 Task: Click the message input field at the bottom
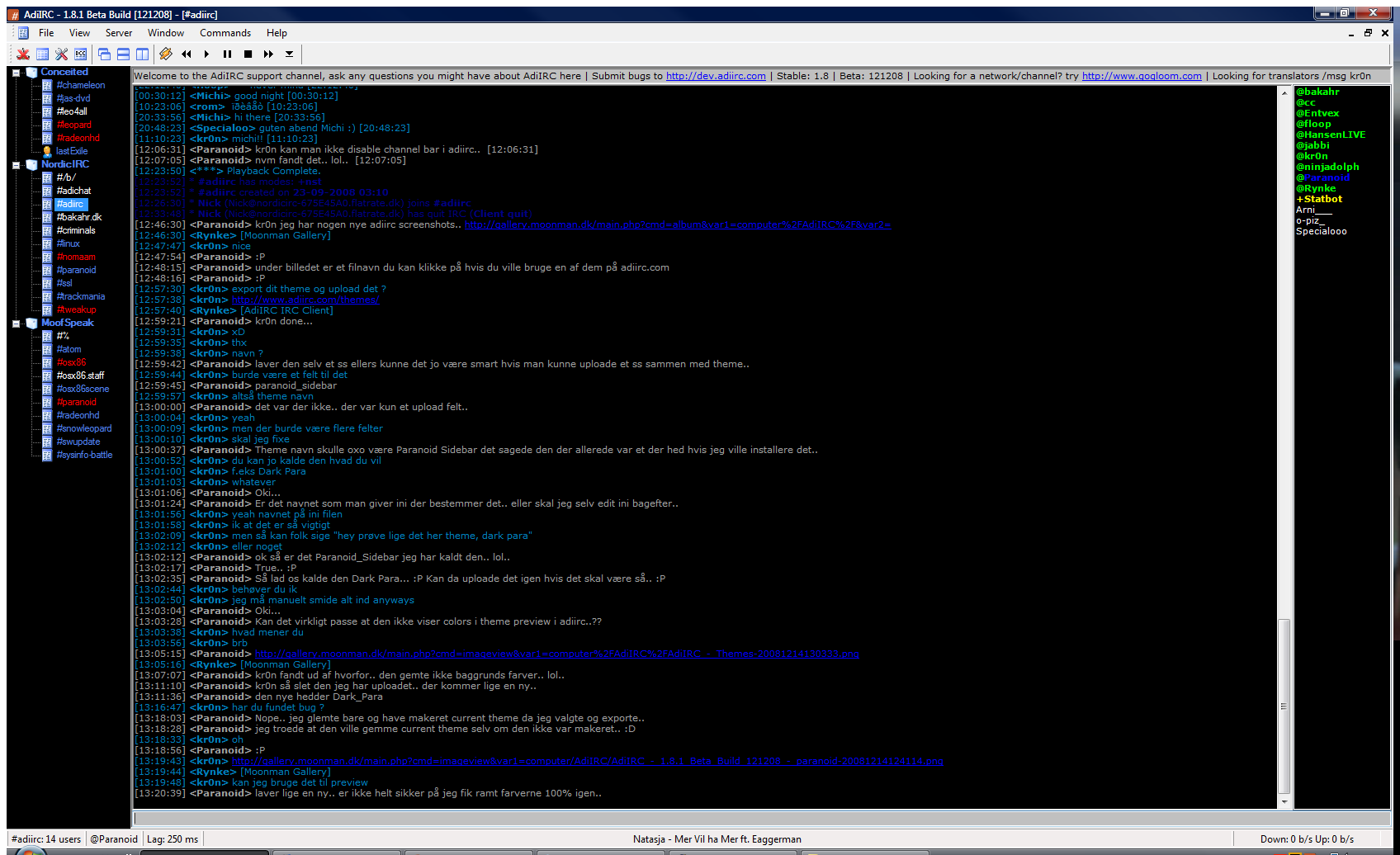coord(702,818)
